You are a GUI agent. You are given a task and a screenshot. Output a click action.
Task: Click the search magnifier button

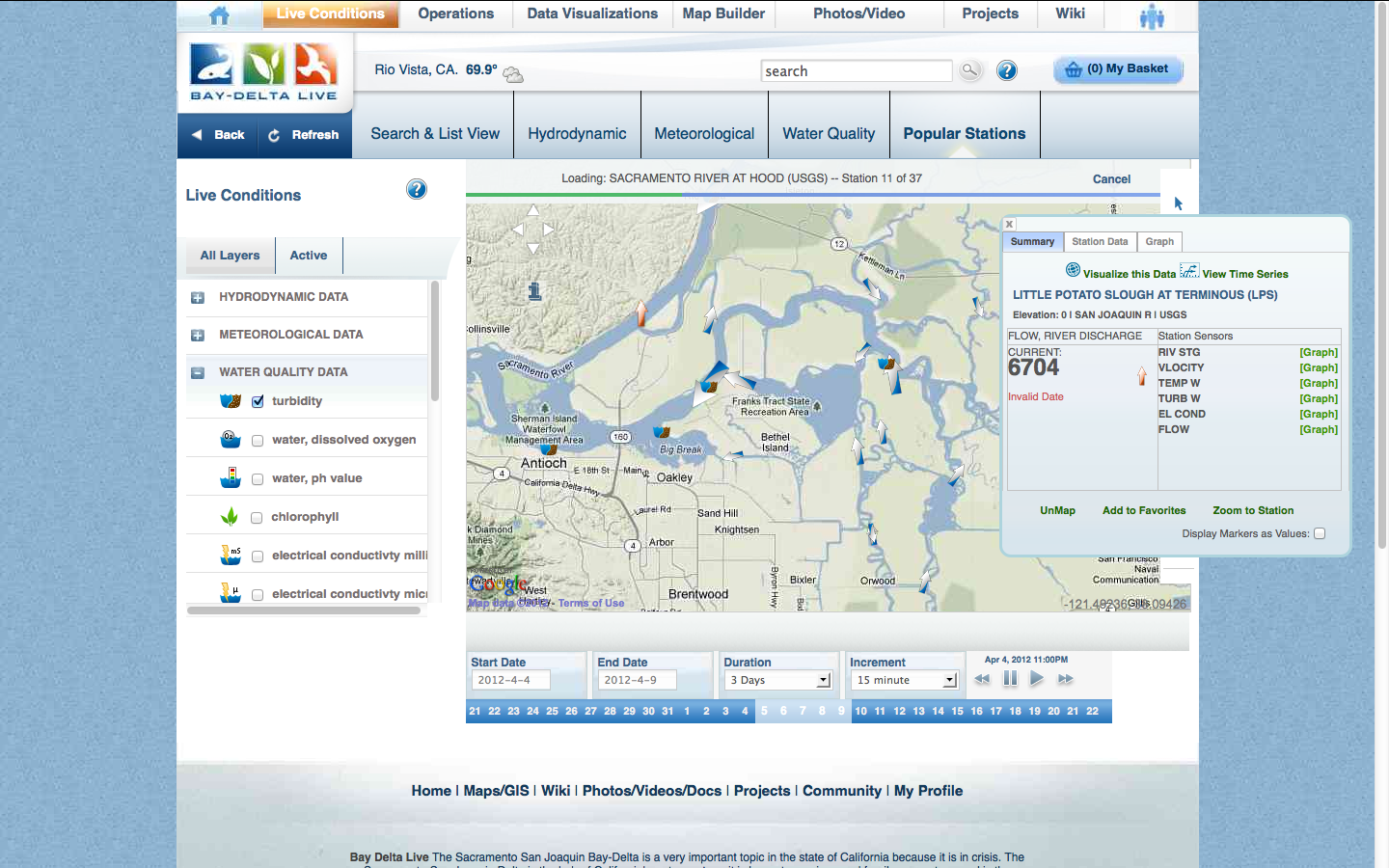(969, 70)
